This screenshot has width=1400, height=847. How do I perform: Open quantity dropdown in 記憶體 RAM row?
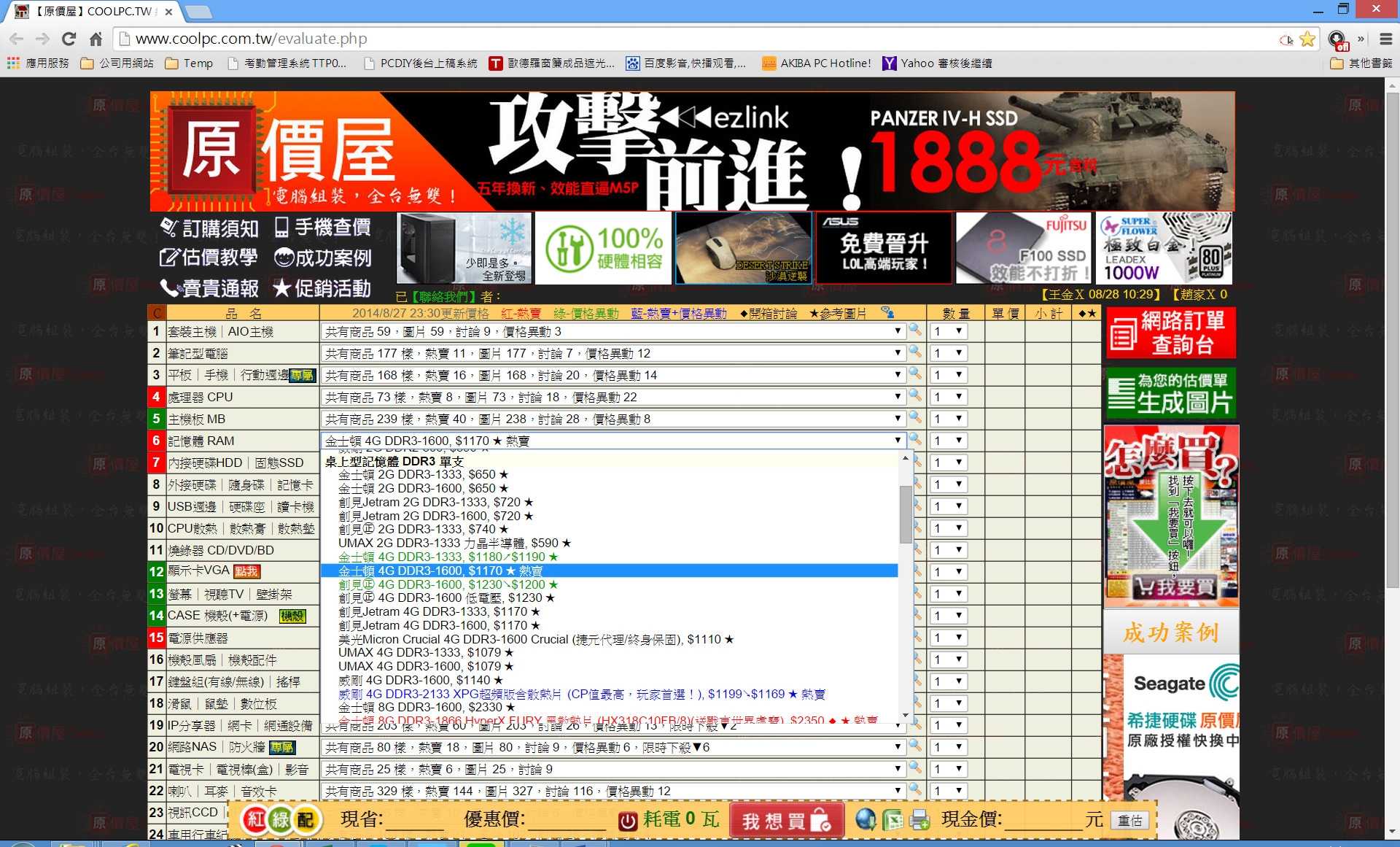point(949,441)
